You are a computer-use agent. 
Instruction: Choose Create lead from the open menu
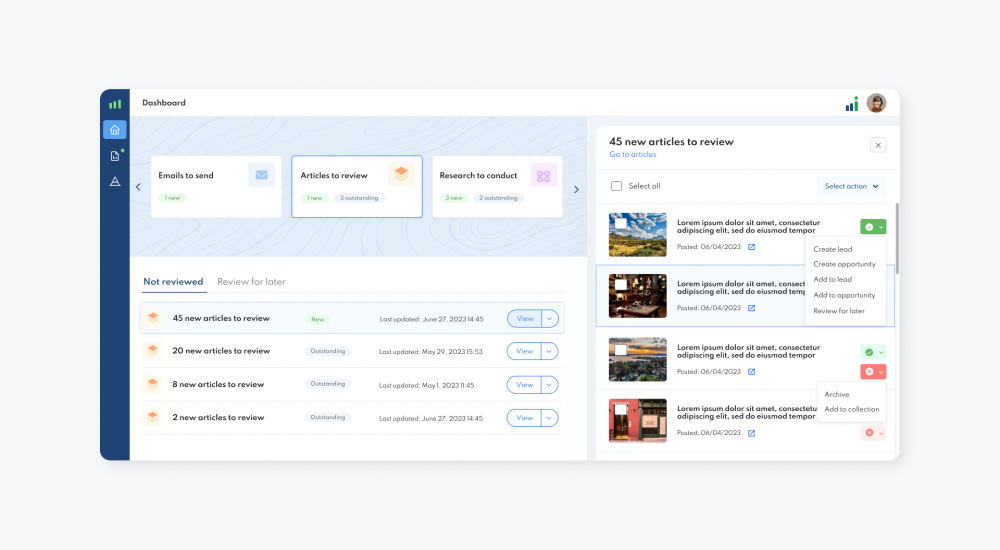[x=833, y=249]
